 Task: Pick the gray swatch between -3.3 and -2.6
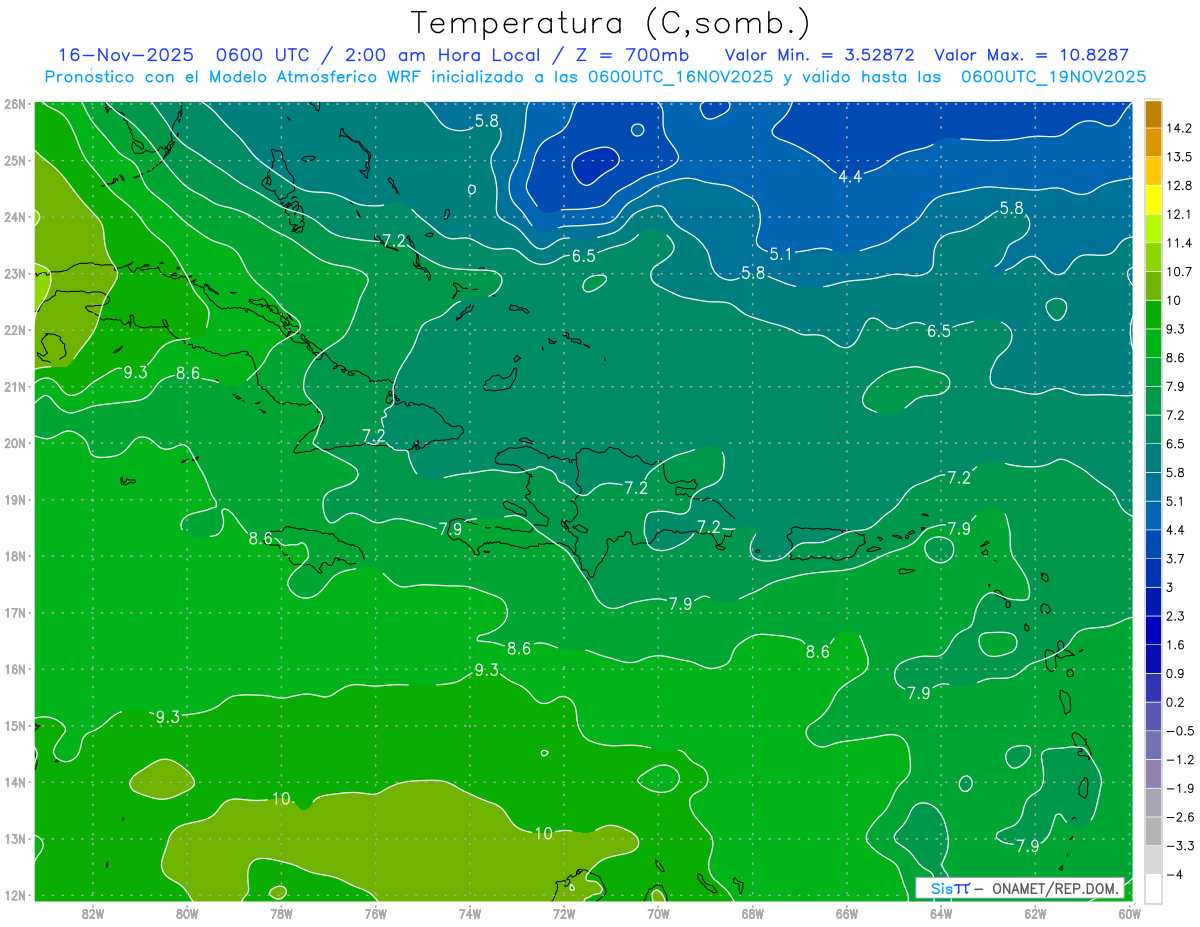(1153, 831)
